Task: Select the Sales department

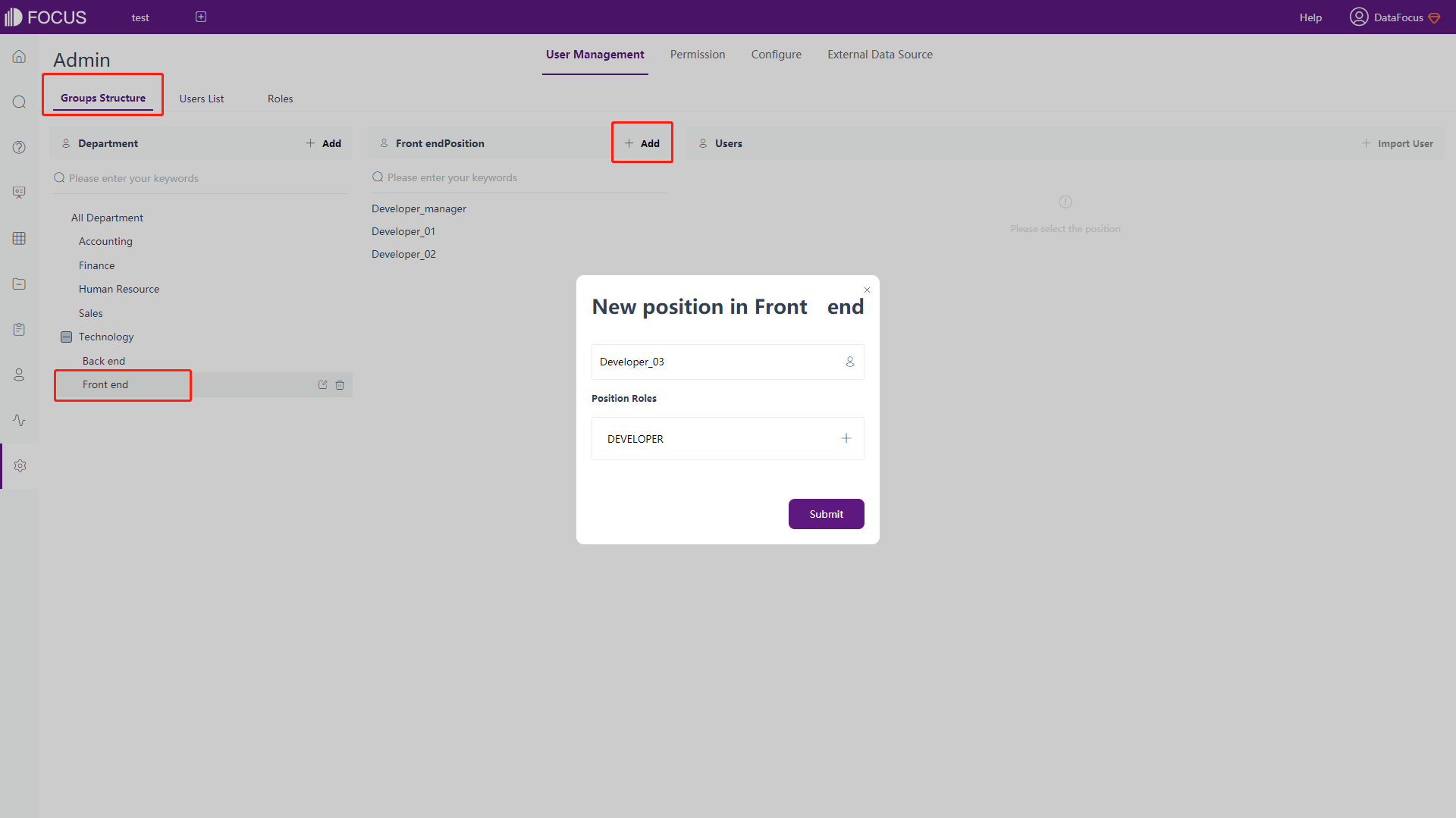Action: point(91,313)
